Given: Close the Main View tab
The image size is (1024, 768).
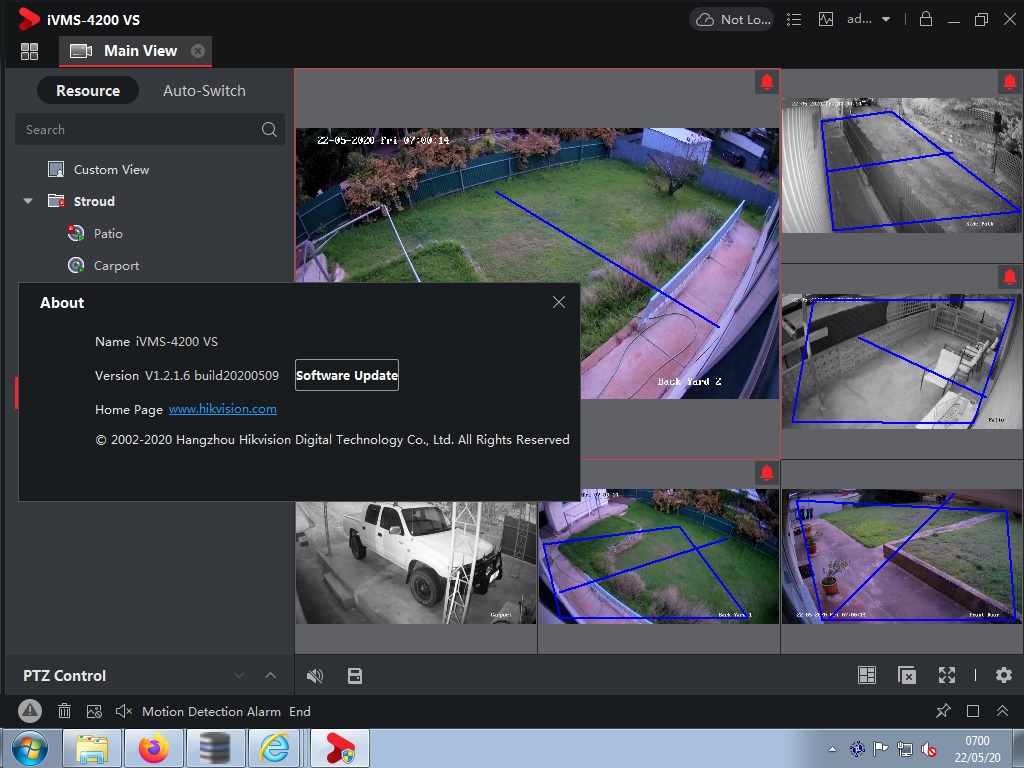Looking at the screenshot, I should click(x=198, y=51).
